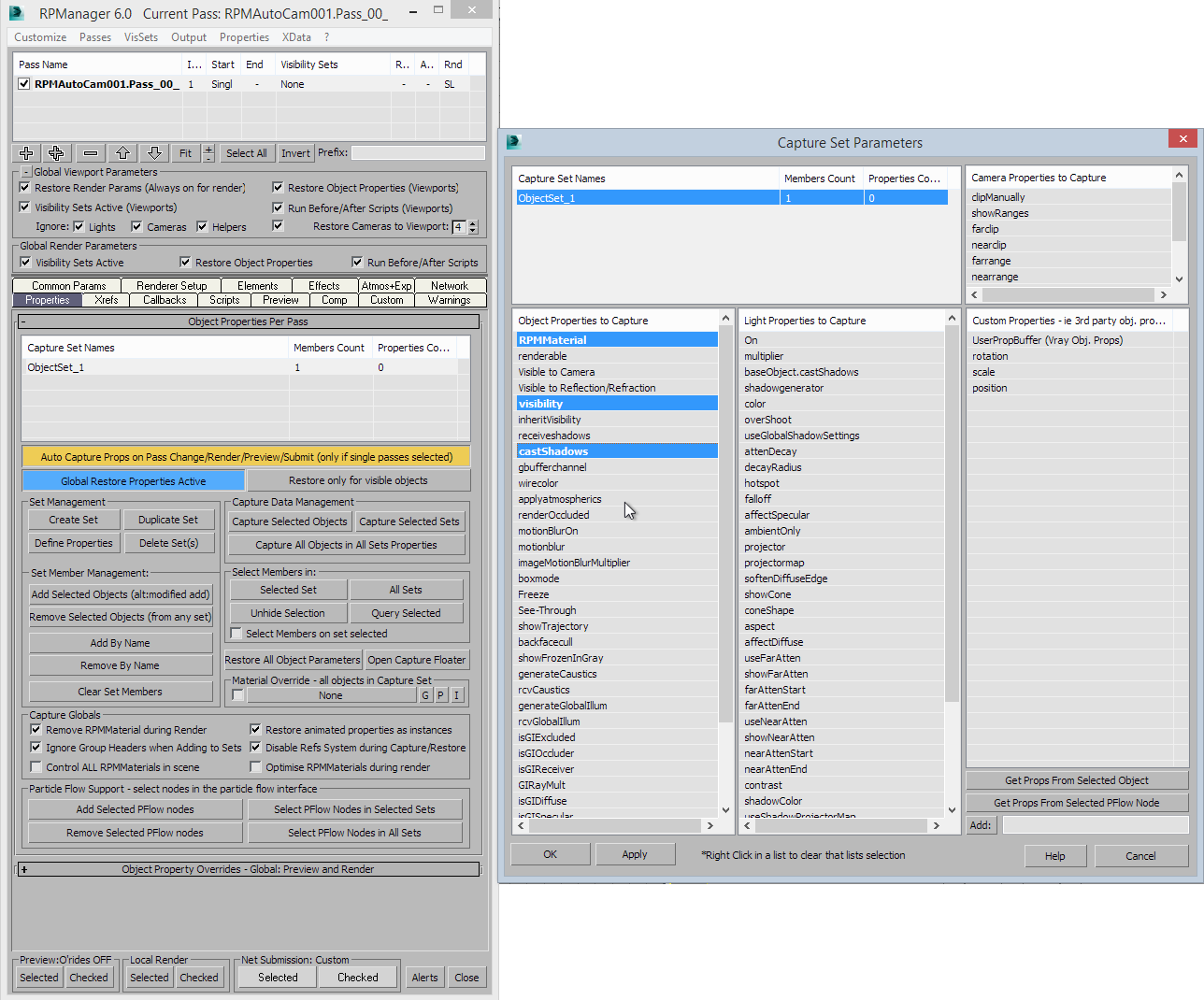Increase the Restore Cameras to Viewport spinner
The image size is (1204, 1000).
coord(473,223)
